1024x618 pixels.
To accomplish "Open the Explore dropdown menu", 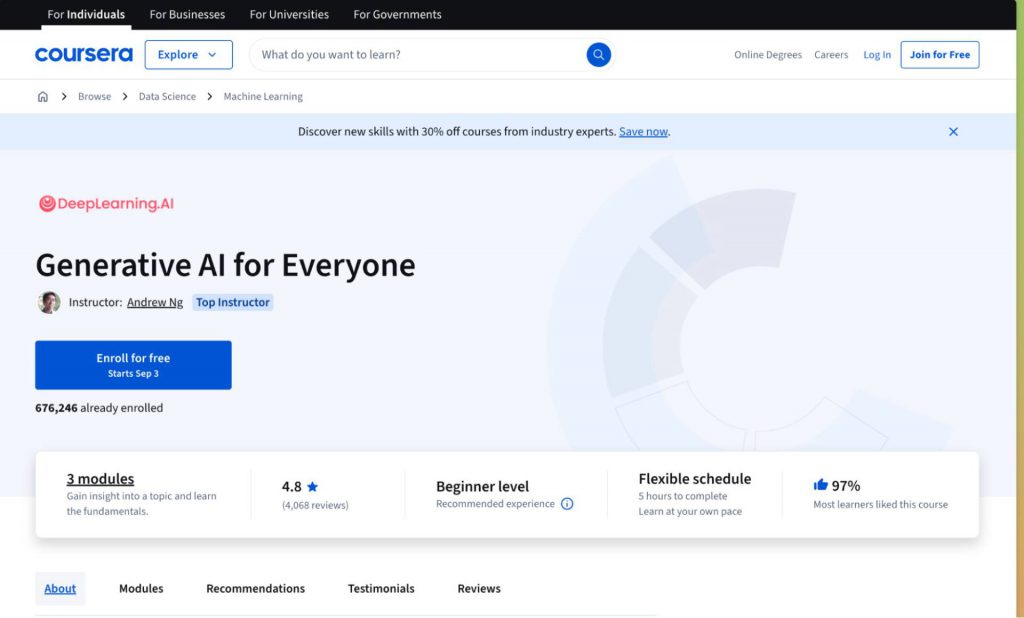I will point(188,55).
